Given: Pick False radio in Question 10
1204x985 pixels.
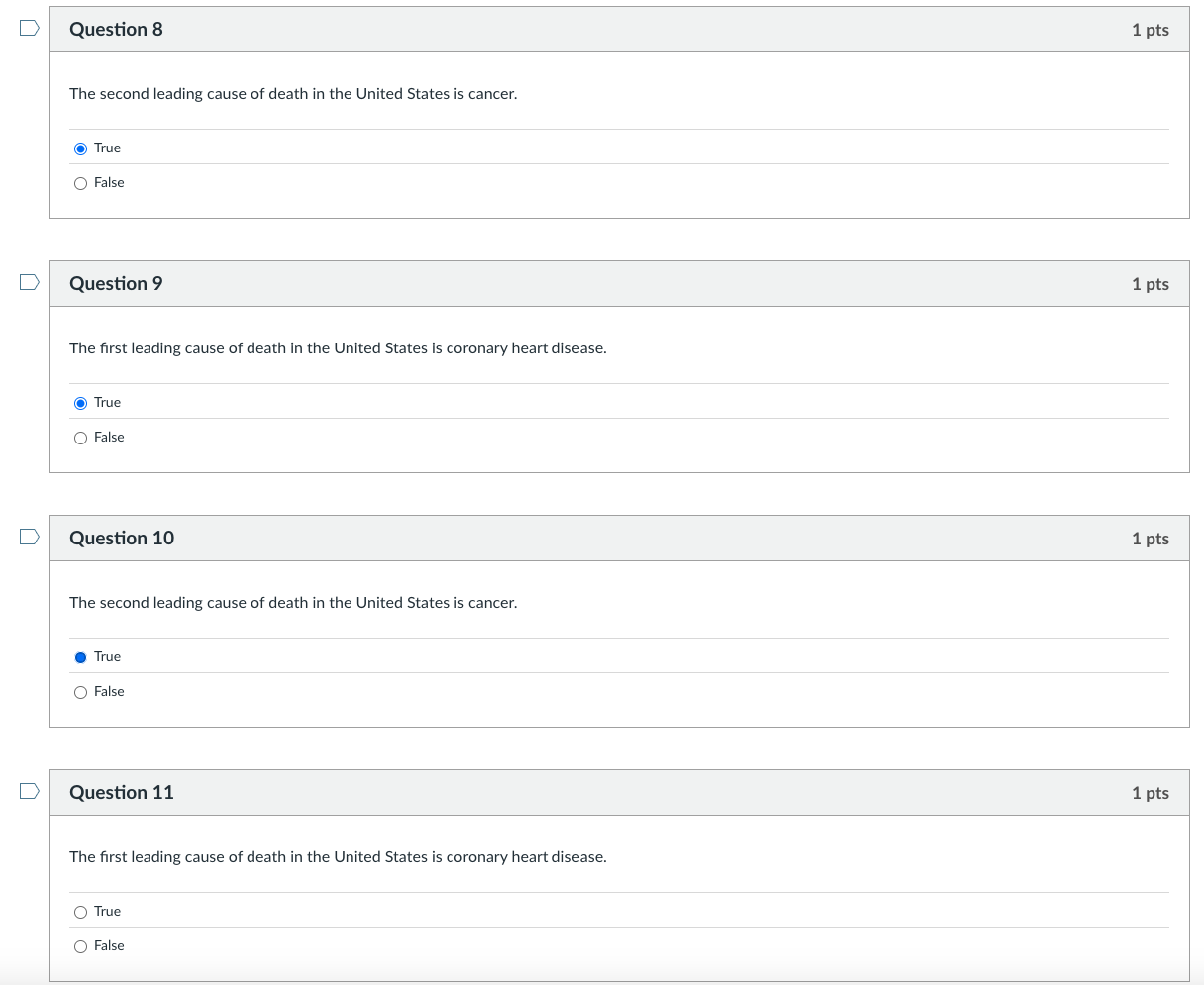Looking at the screenshot, I should click(x=81, y=692).
